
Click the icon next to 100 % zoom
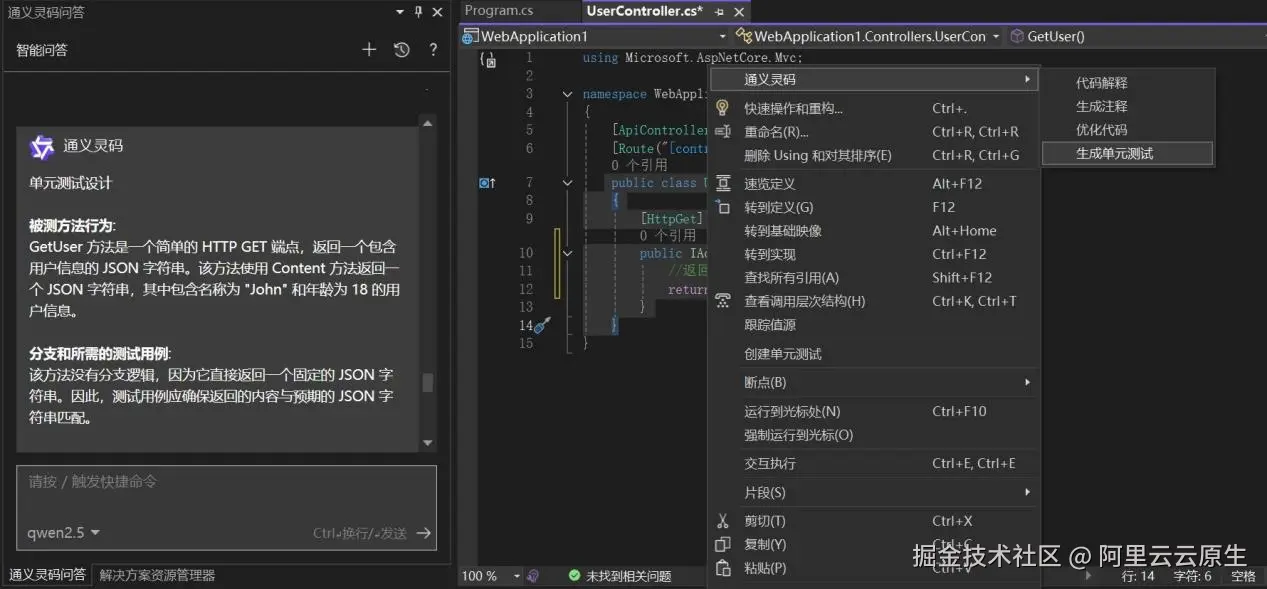pos(533,576)
